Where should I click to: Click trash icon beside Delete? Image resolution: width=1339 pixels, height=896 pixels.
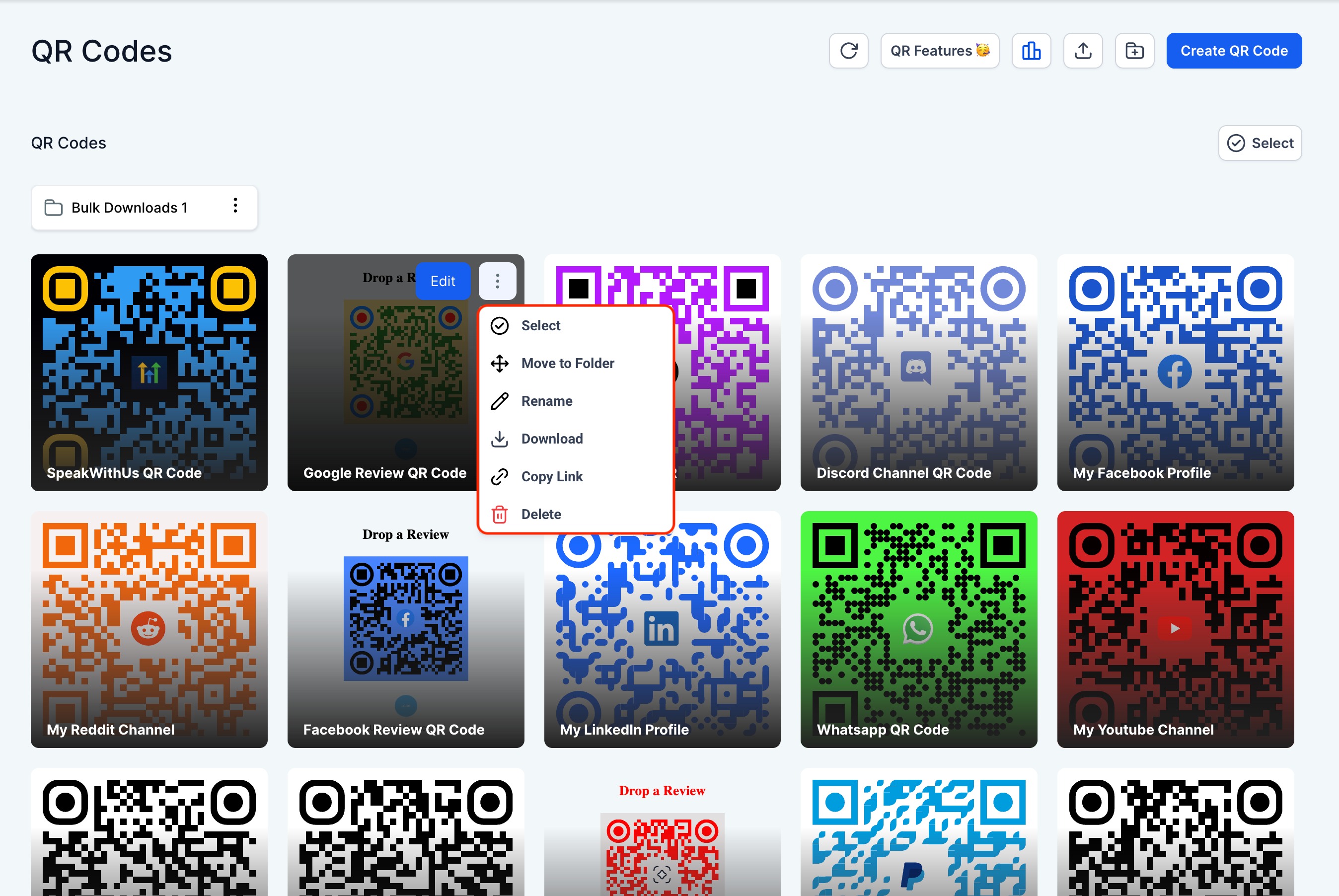(499, 514)
